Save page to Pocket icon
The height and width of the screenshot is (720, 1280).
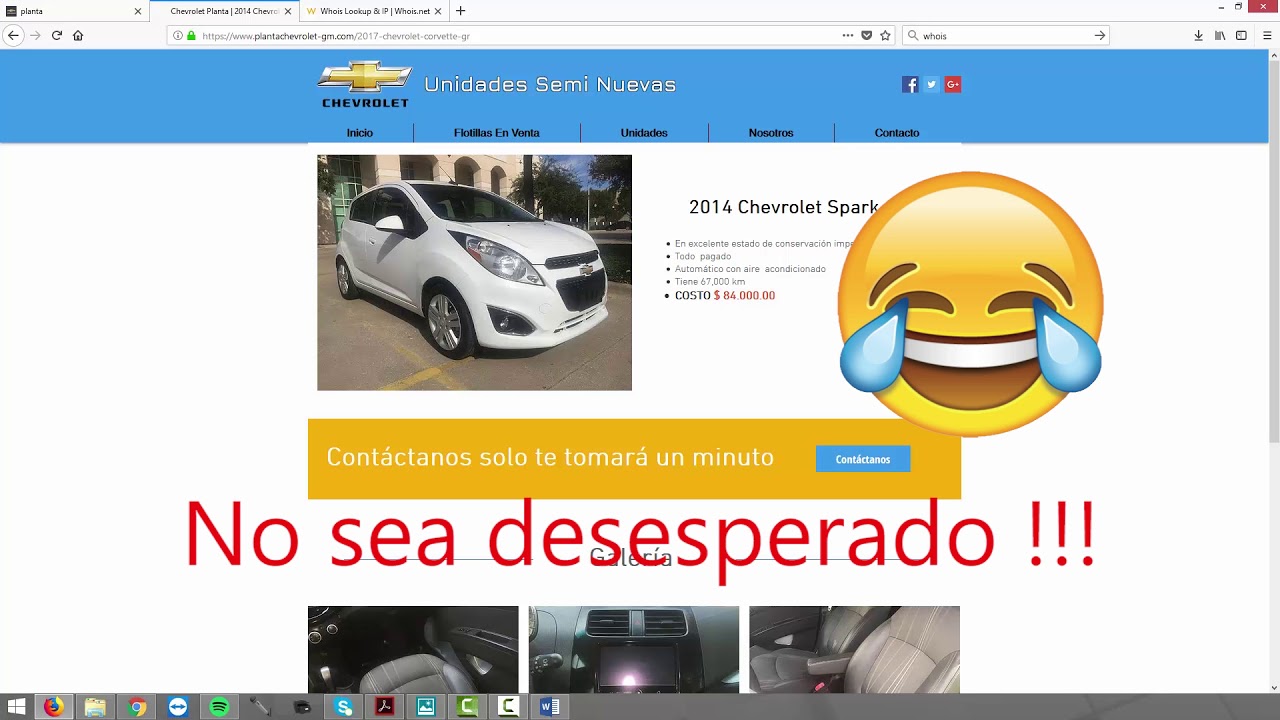pos(867,35)
